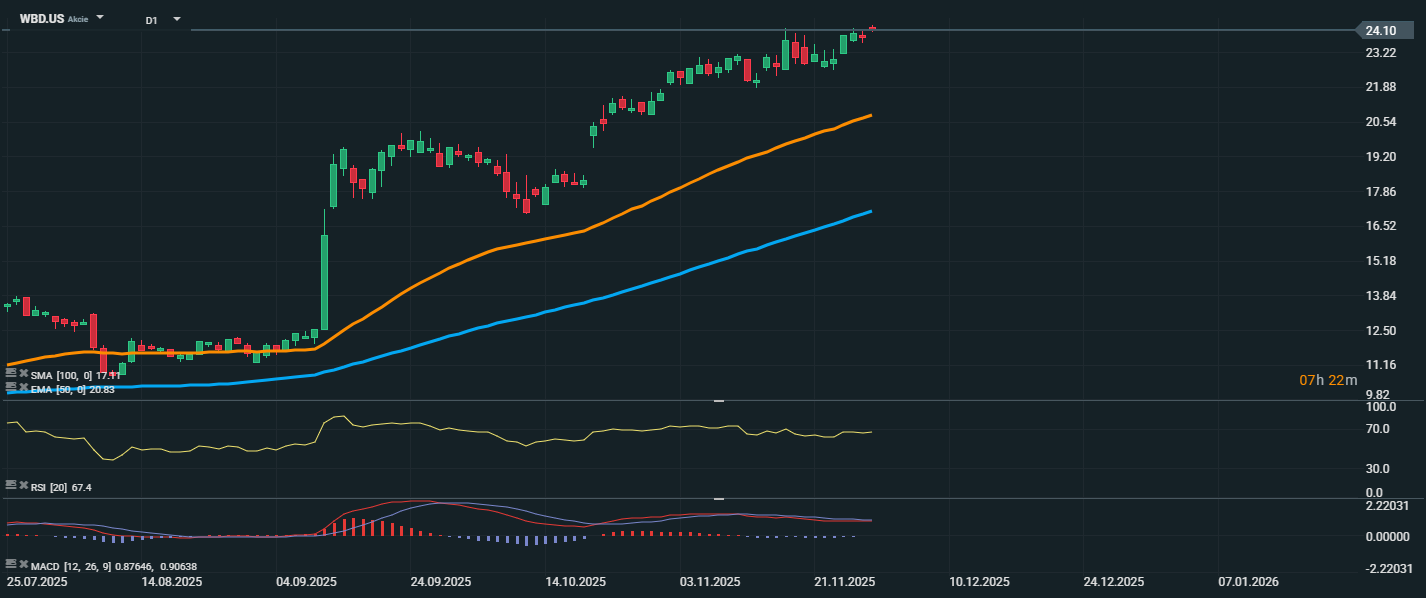Screen dimensions: 1426x598
Task: Click the candle countdown timer 07h 22m
Action: (1328, 380)
